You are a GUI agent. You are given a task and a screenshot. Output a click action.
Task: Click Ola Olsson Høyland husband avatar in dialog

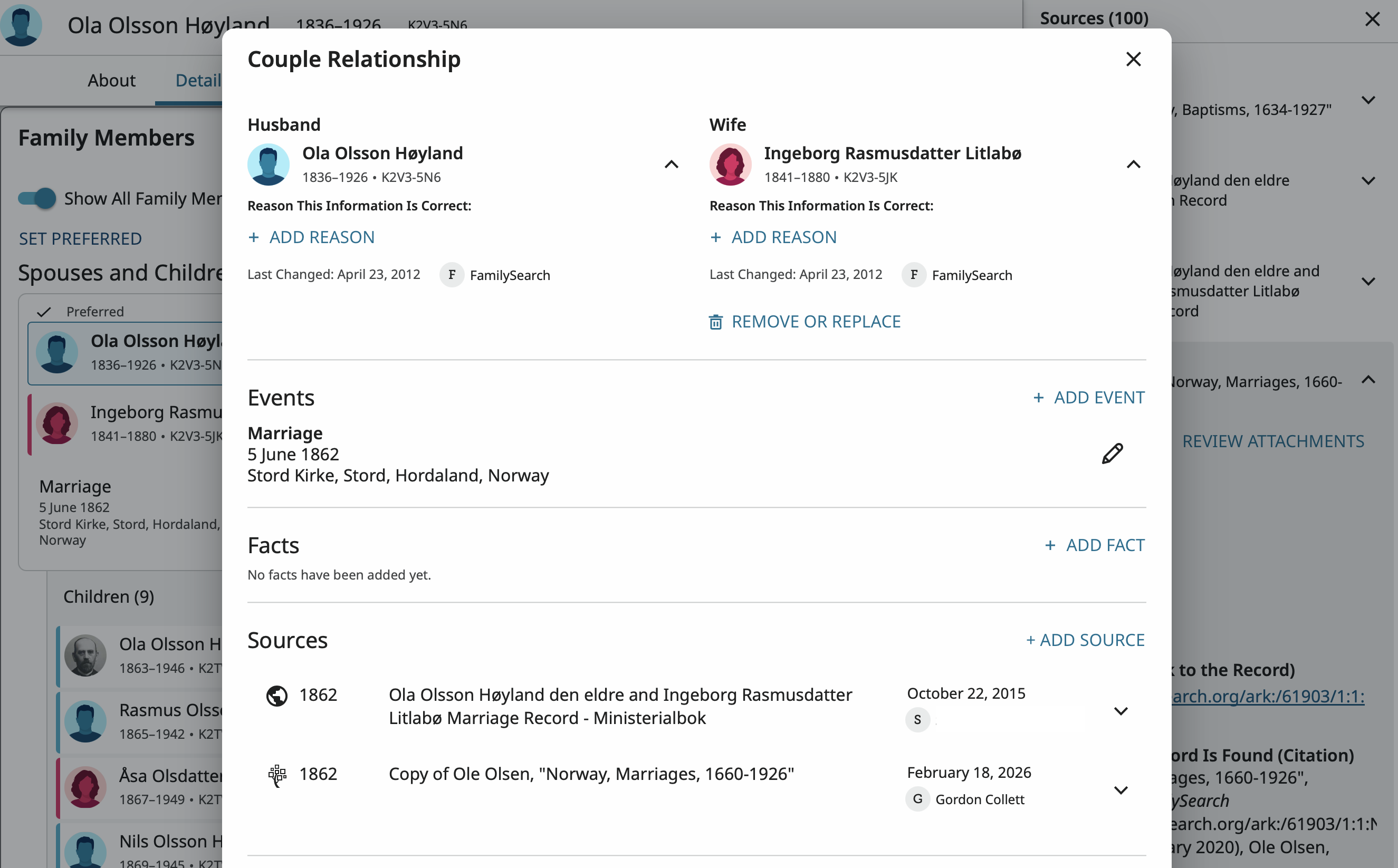click(x=268, y=165)
